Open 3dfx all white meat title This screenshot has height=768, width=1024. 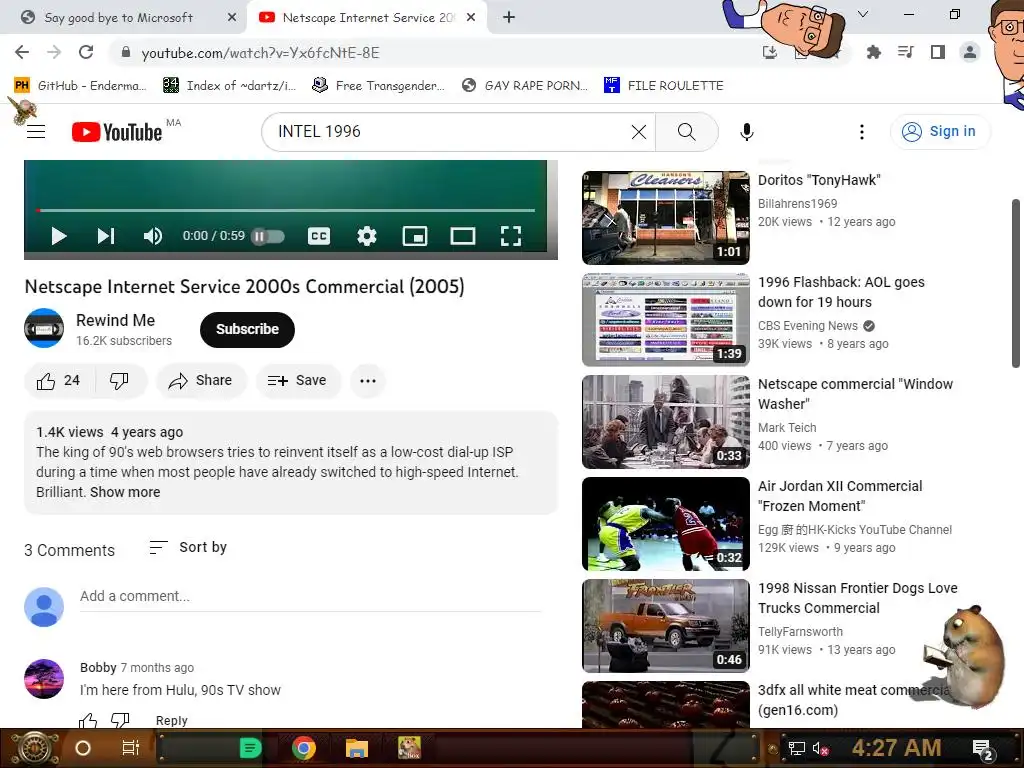[x=854, y=699]
